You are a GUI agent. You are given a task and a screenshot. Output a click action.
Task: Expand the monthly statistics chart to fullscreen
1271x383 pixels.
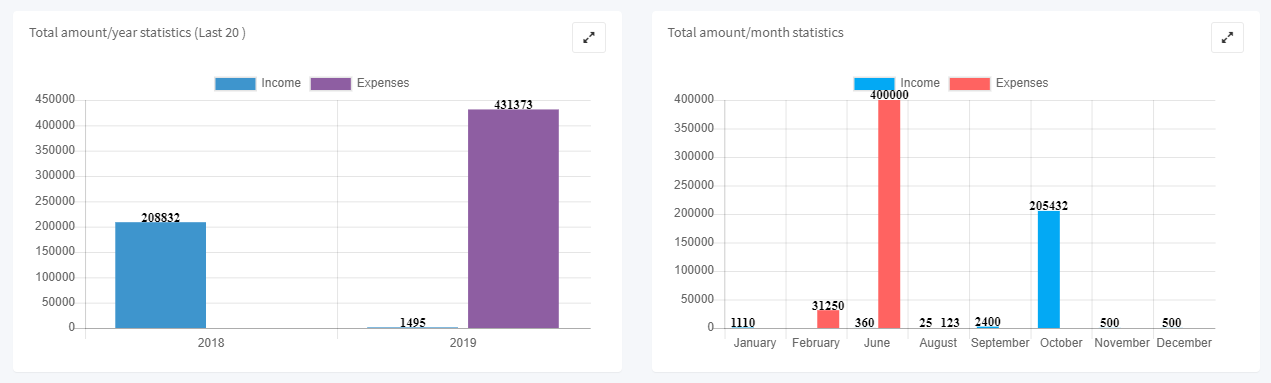pyautogui.click(x=1227, y=38)
